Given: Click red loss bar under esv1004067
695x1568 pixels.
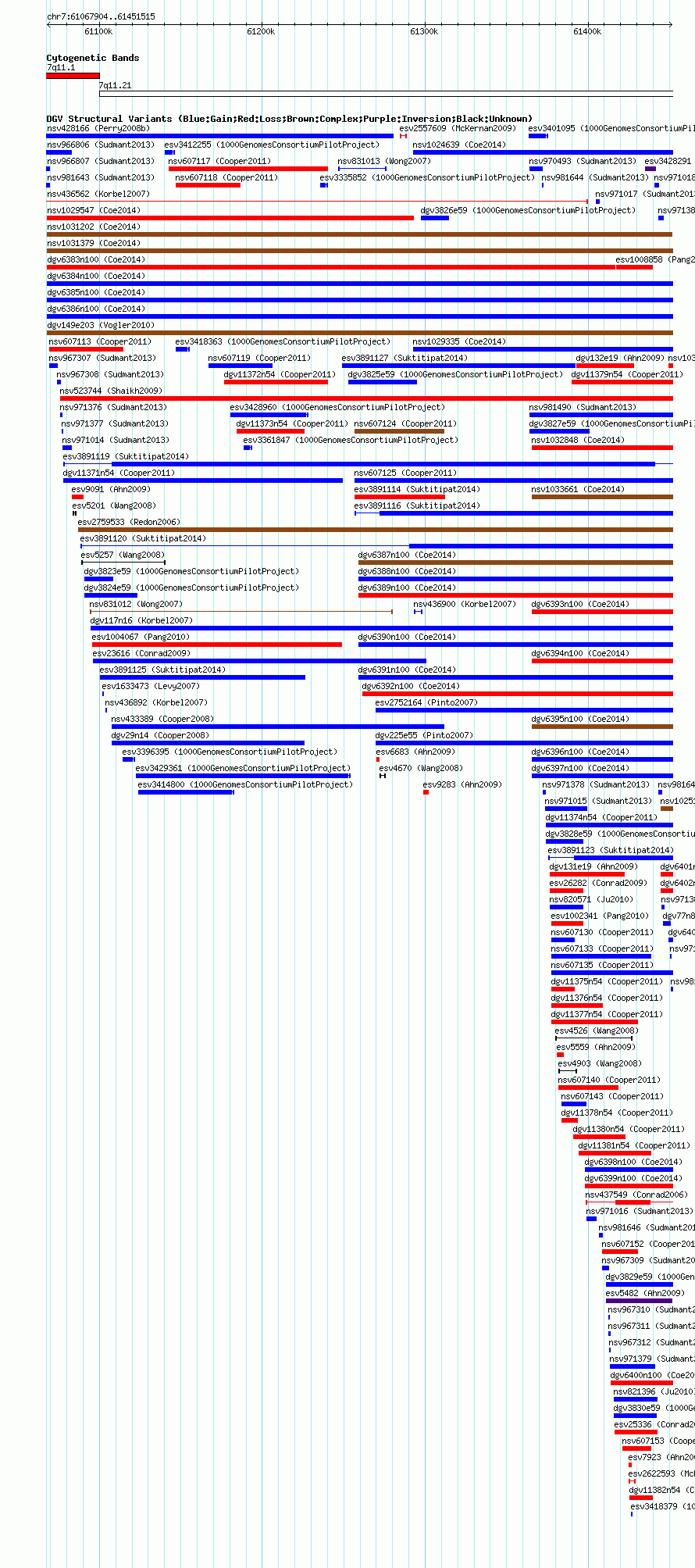Looking at the screenshot, I should pos(217,645).
